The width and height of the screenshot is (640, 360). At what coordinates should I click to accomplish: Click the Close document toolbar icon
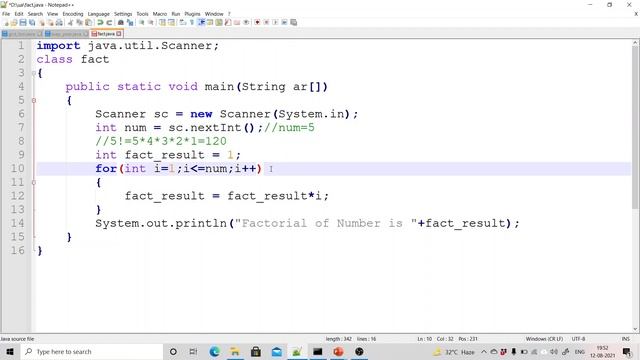click(x=42, y=22)
